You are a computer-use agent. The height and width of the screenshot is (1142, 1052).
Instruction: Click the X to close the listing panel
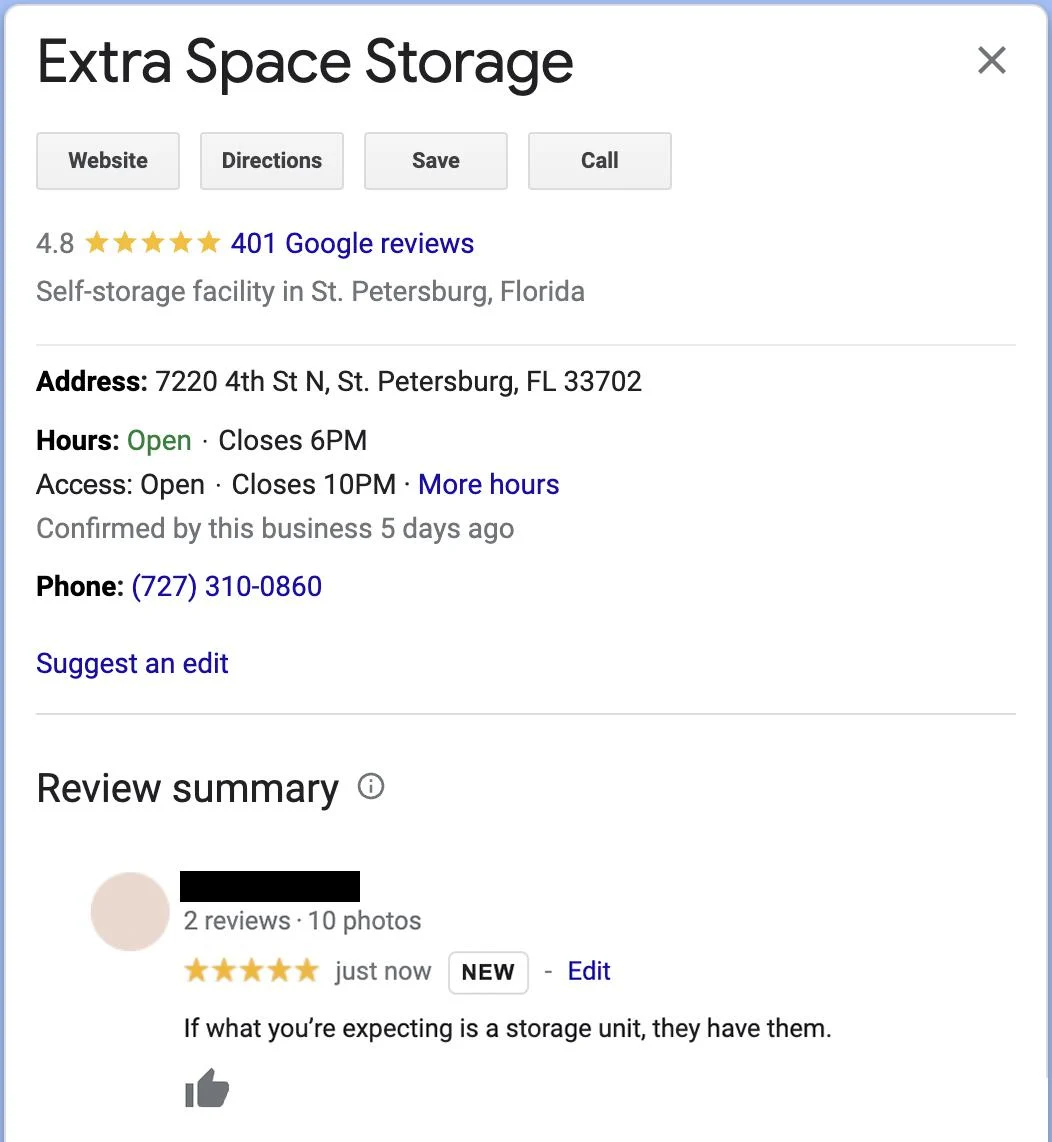point(991,60)
